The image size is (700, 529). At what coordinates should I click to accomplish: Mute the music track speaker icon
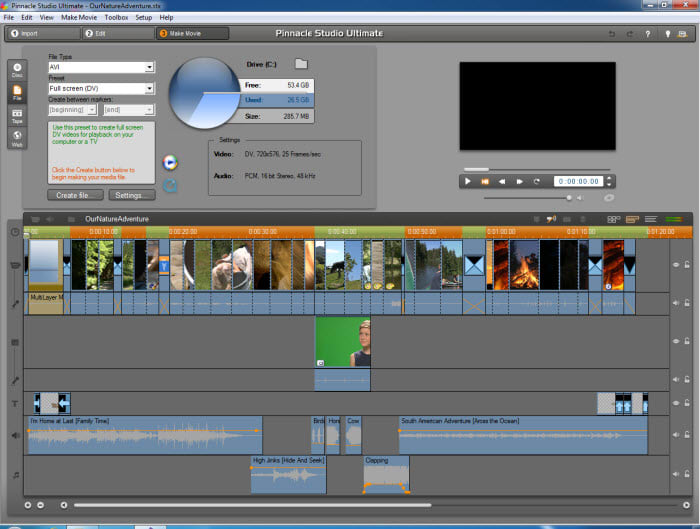tap(676, 474)
